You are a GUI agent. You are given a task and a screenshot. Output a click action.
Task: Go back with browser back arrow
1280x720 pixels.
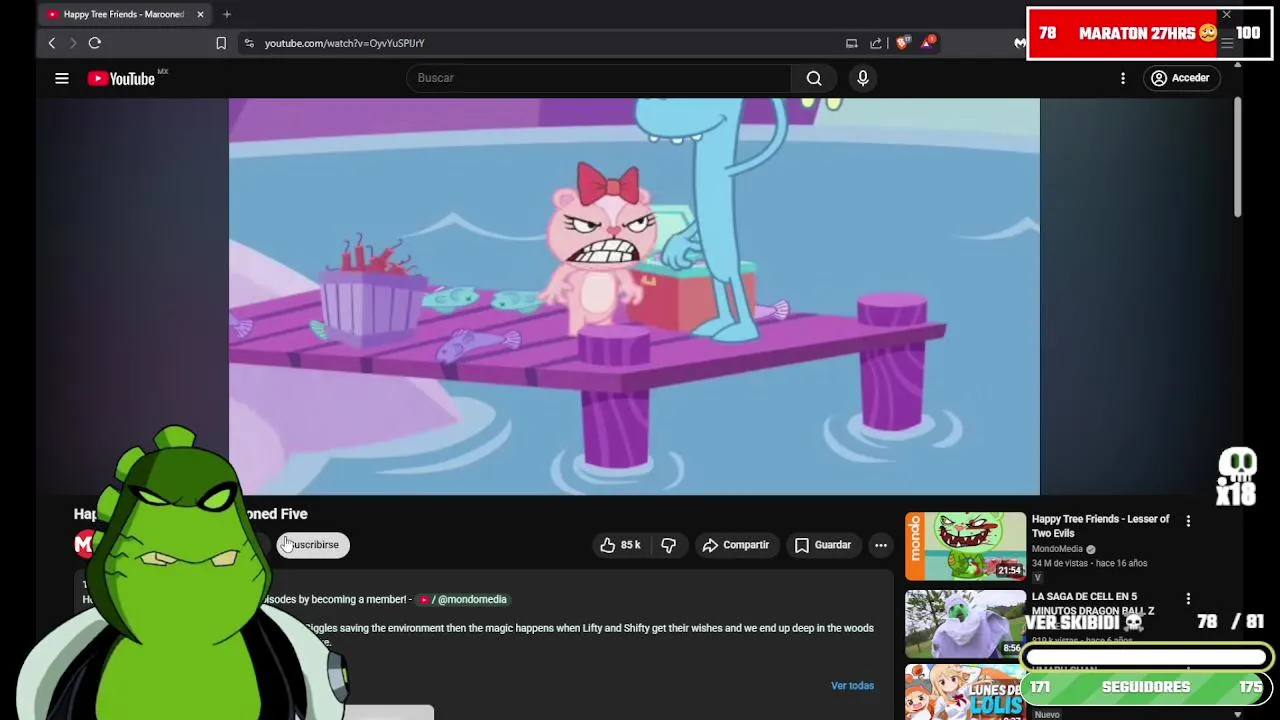click(x=52, y=43)
